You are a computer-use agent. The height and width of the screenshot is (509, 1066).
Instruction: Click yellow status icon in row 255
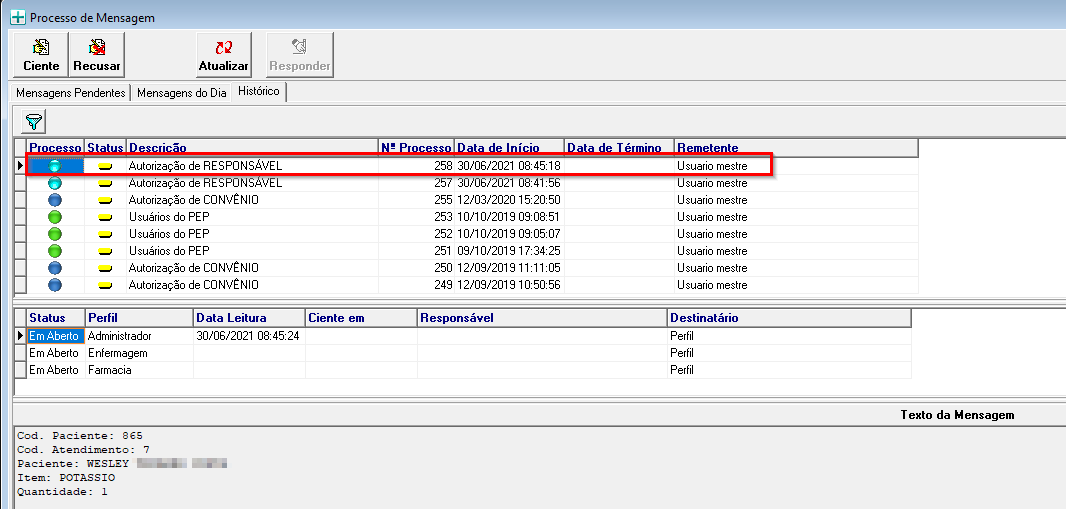click(x=105, y=200)
